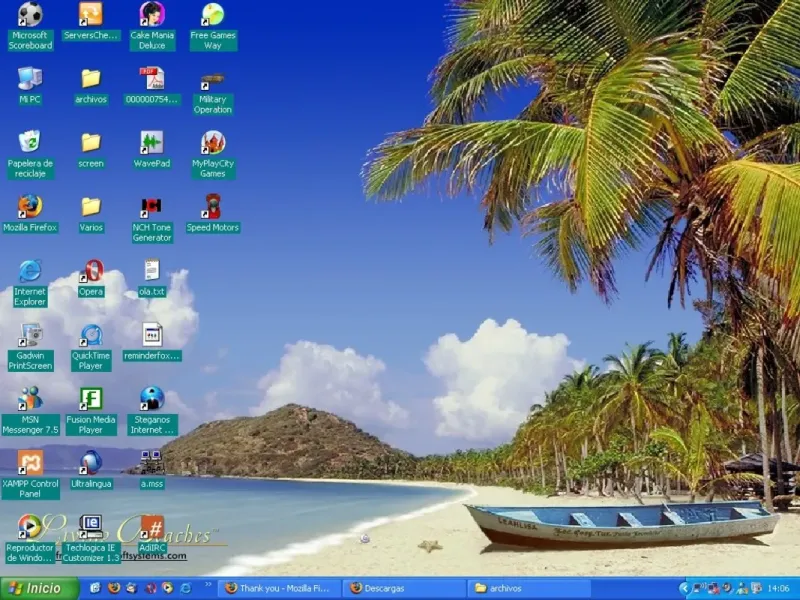Select the Speed Motors game icon

click(213, 214)
